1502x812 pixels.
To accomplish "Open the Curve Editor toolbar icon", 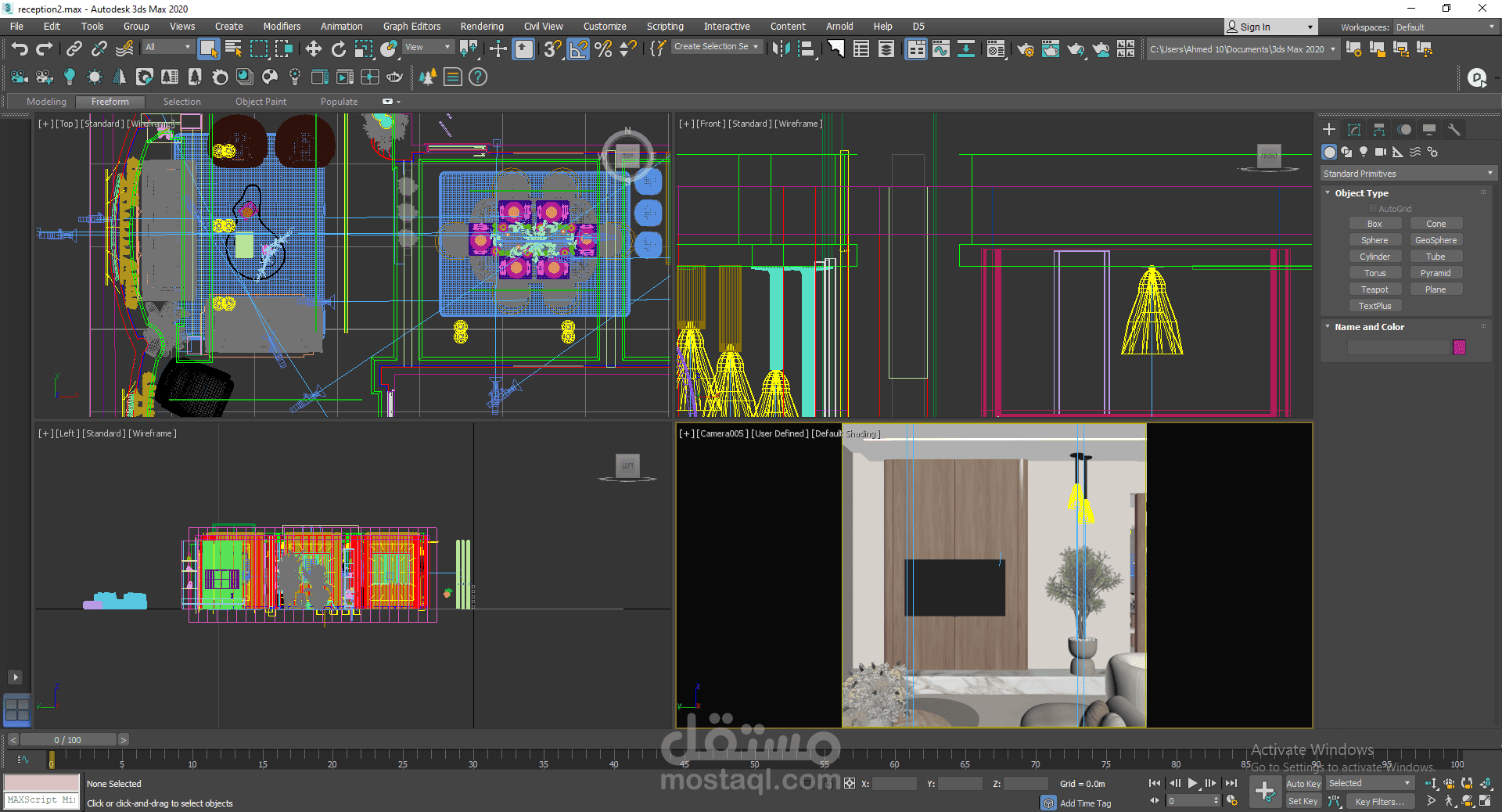I will tap(941, 49).
